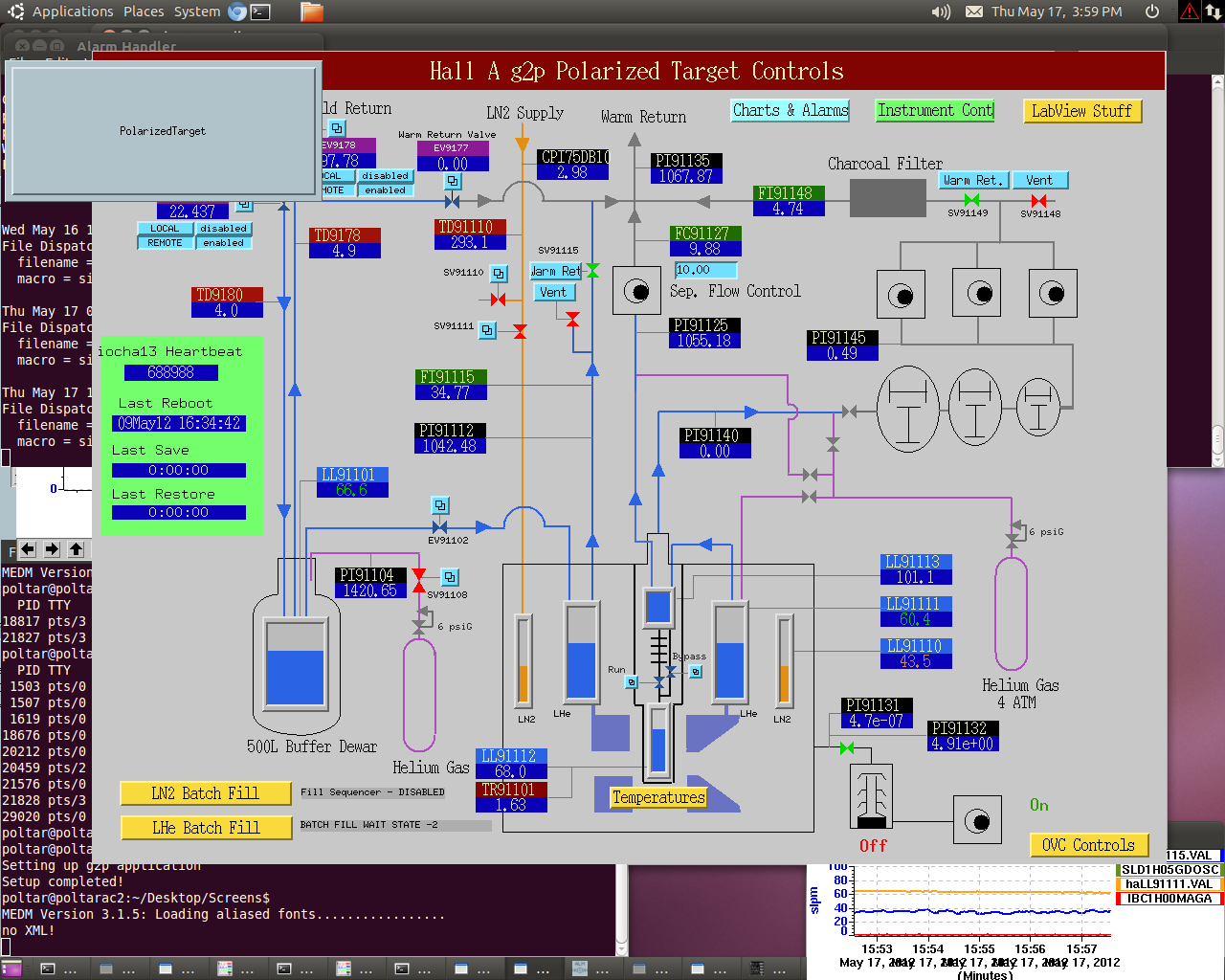Open the Bypass valve related display menu
Screen dimensions: 1225x980
tap(696, 672)
